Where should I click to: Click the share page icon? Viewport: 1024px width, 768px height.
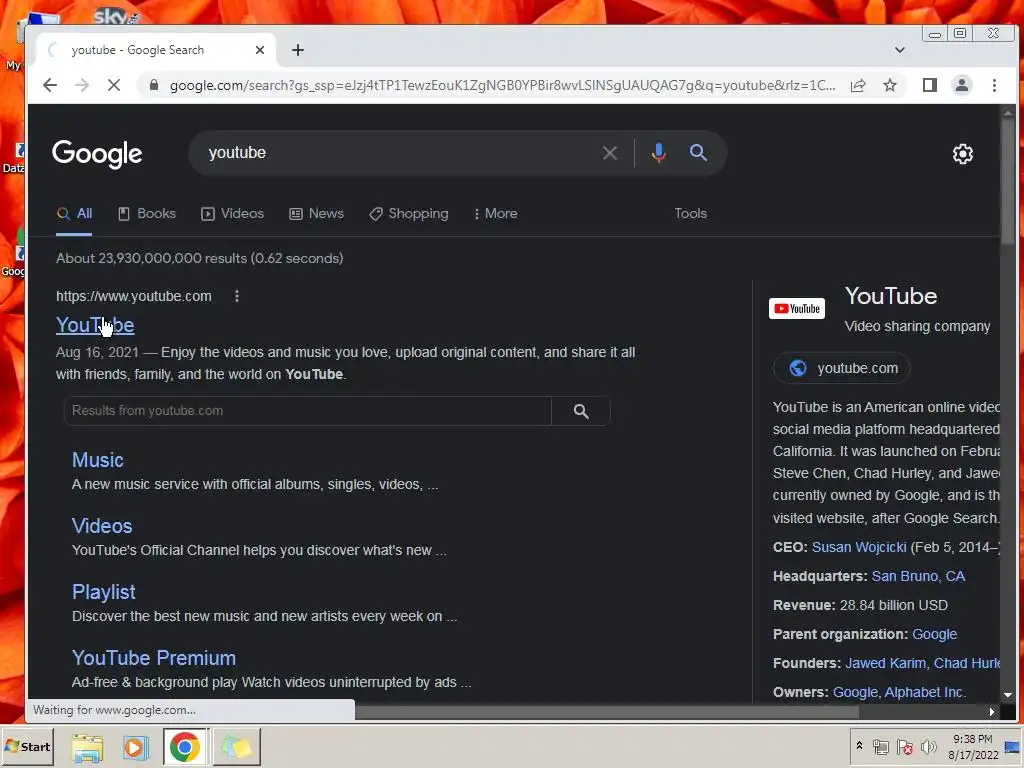(858, 85)
